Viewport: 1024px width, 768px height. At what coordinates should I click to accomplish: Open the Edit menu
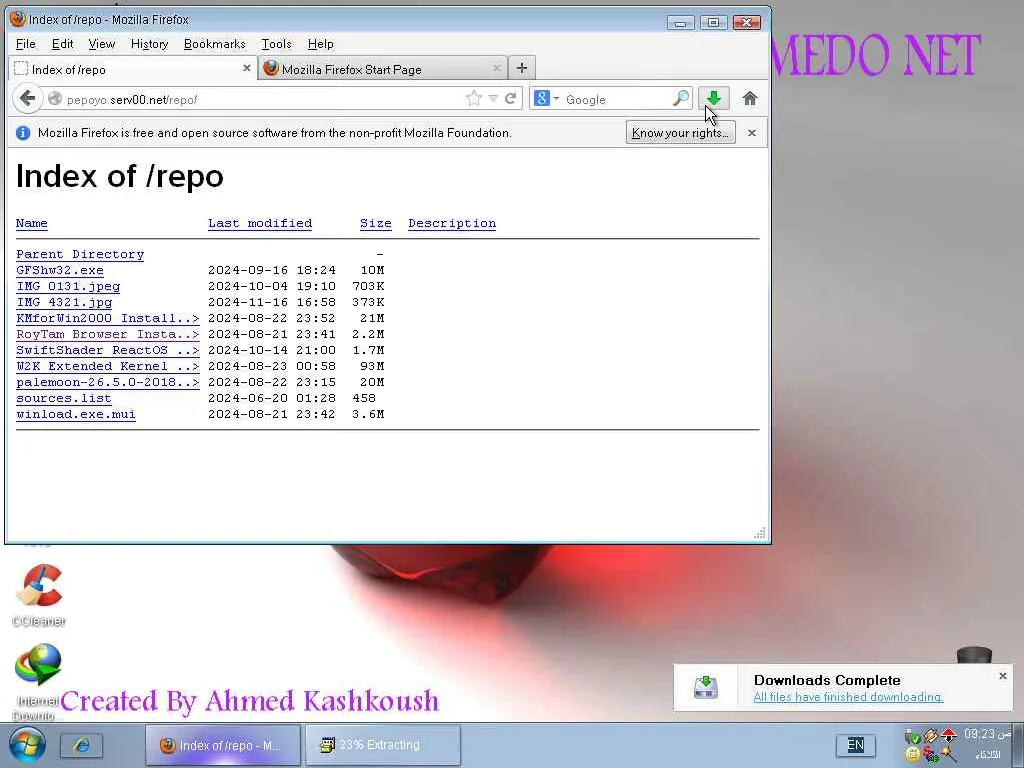(62, 44)
